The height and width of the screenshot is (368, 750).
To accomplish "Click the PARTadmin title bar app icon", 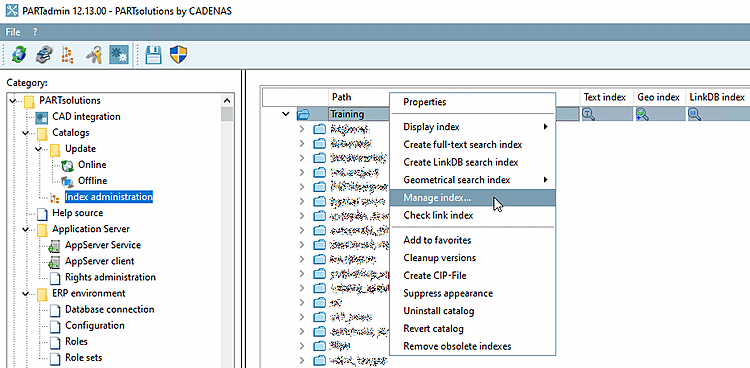I will [11, 11].
